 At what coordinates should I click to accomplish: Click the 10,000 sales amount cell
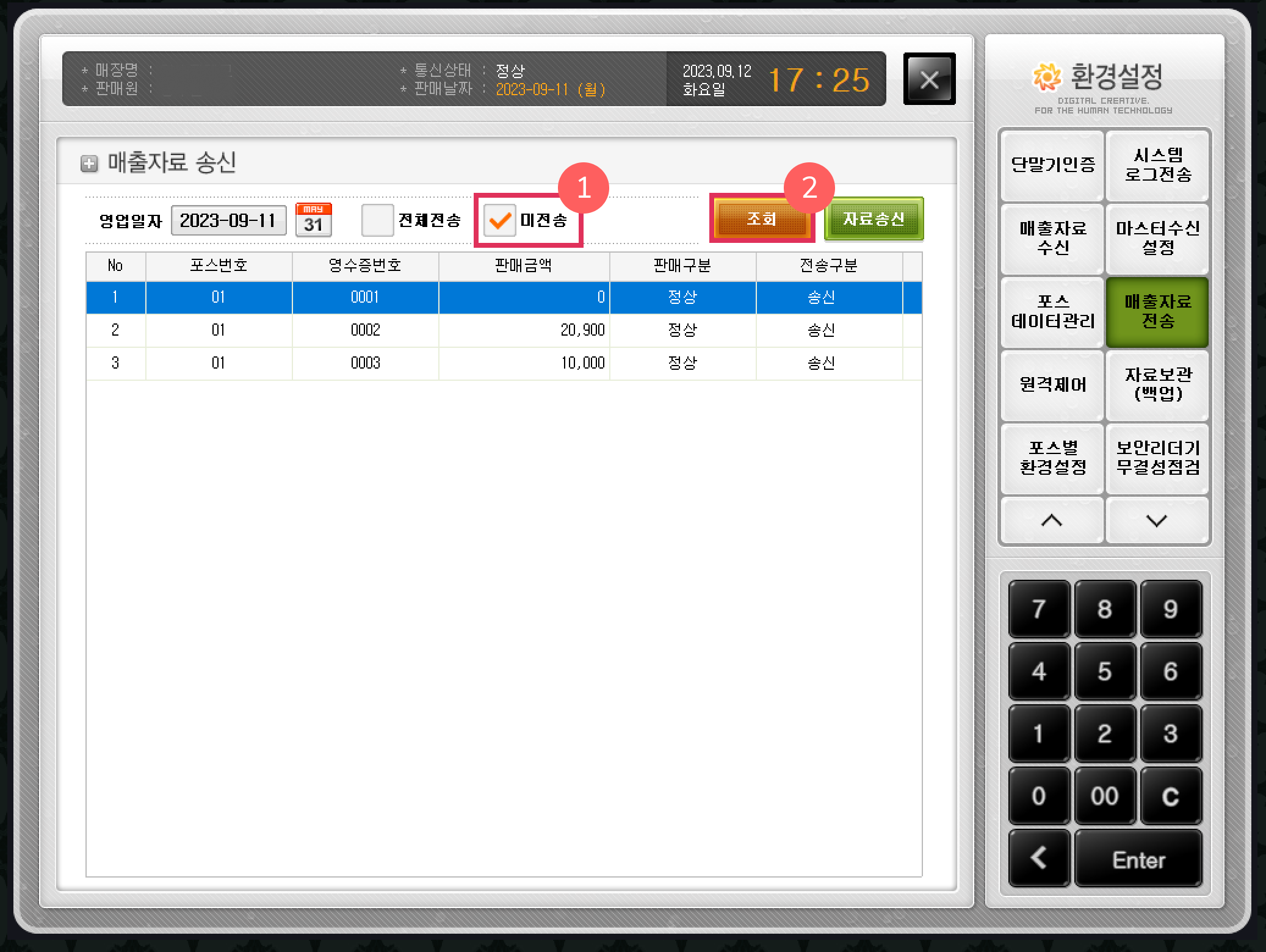coord(524,363)
